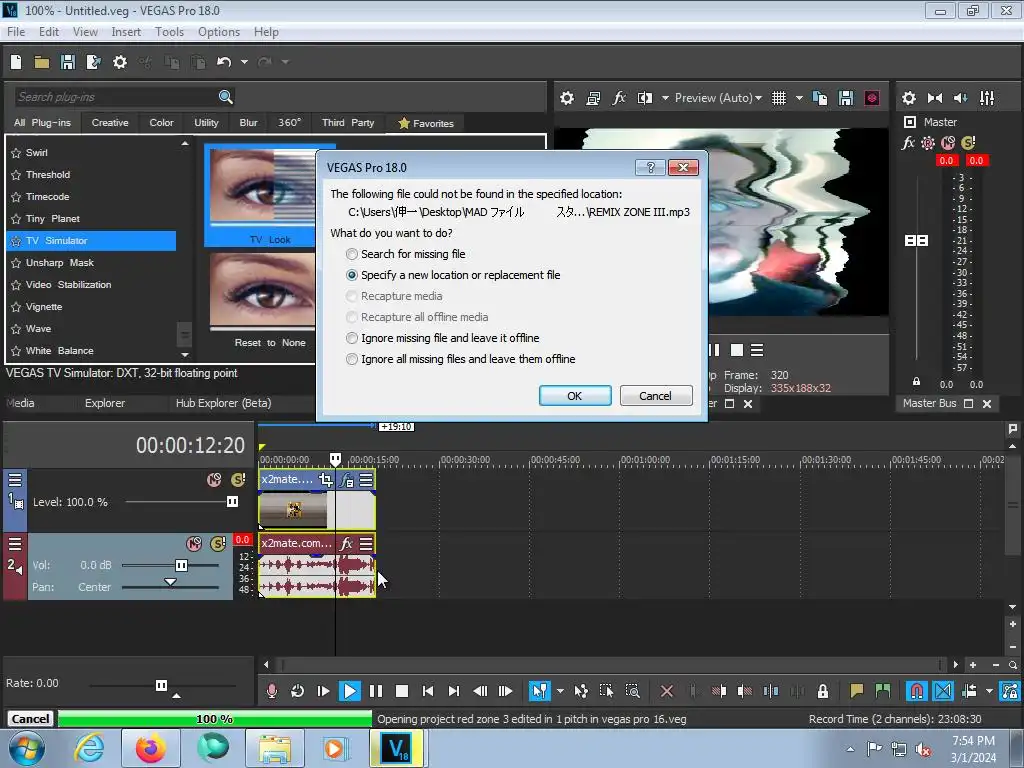Click the dialog help question mark button
The image size is (1024, 768).
650,168
